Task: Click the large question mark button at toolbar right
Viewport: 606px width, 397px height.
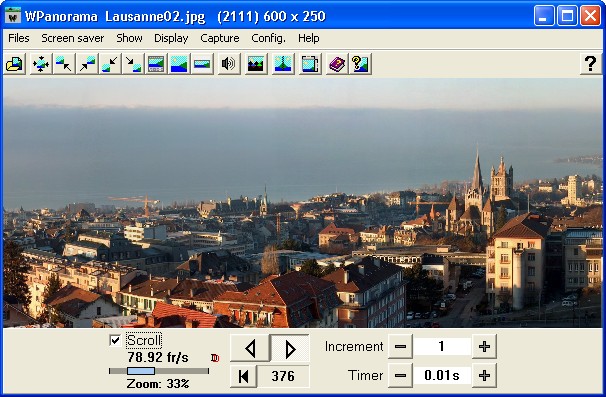Action: click(590, 64)
